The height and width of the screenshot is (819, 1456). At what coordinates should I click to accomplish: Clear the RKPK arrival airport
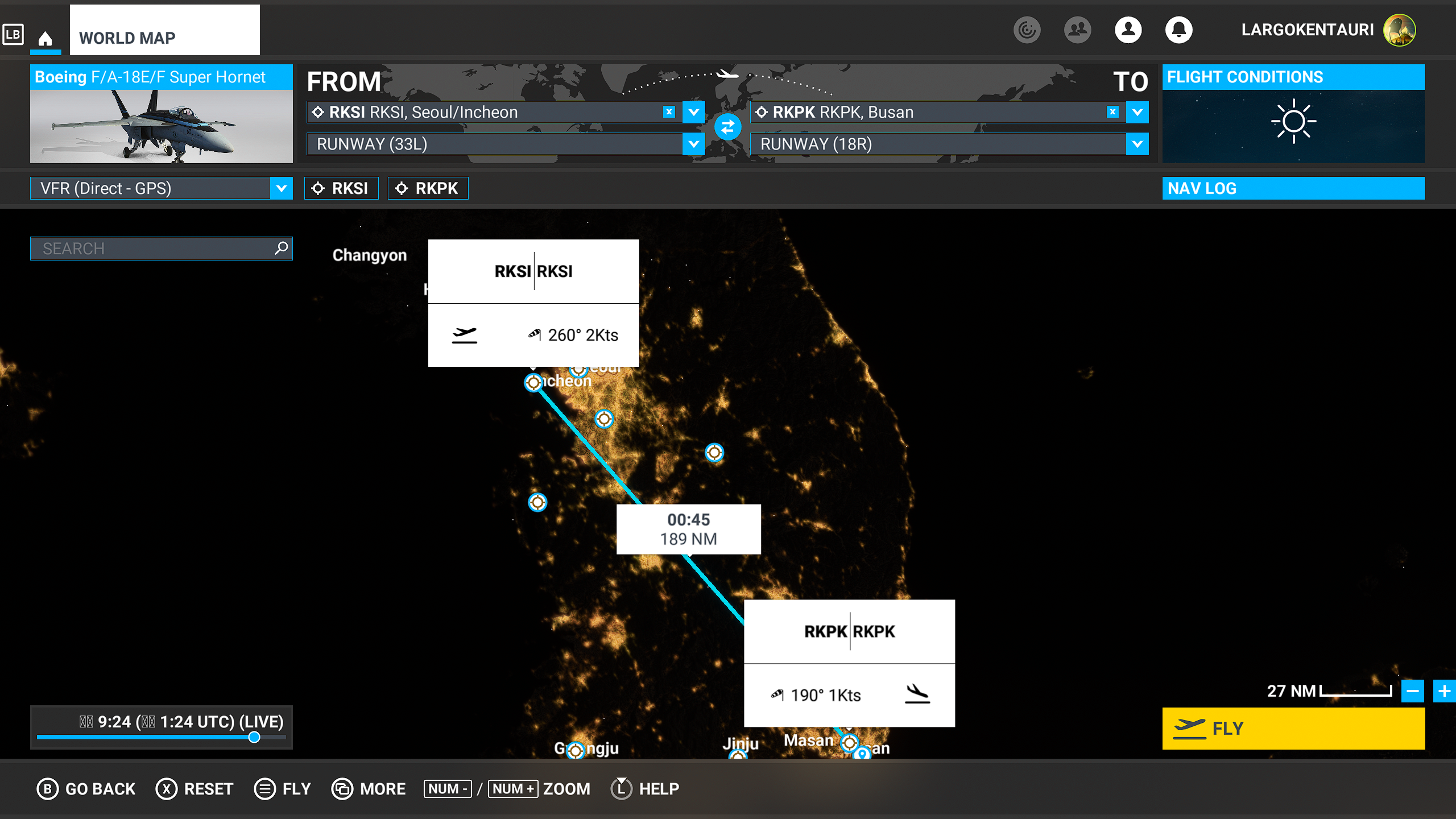coord(1112,112)
